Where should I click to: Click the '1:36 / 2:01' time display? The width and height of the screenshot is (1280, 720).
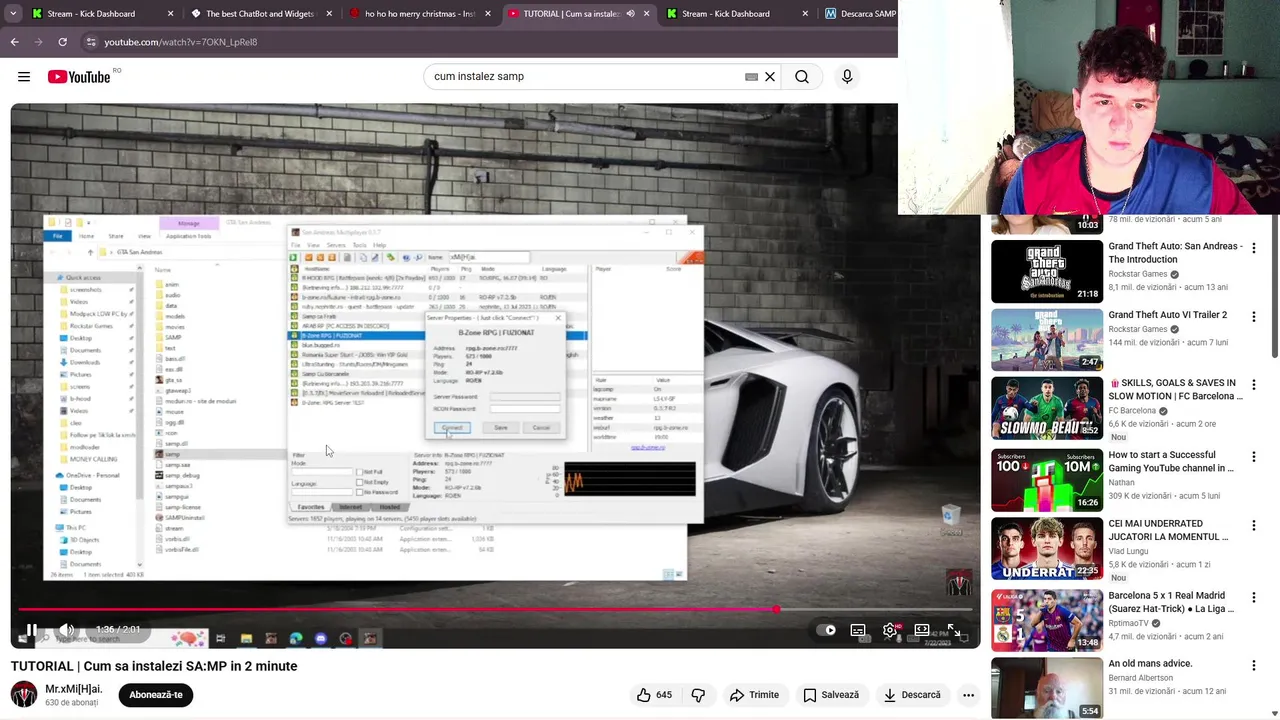coord(117,630)
